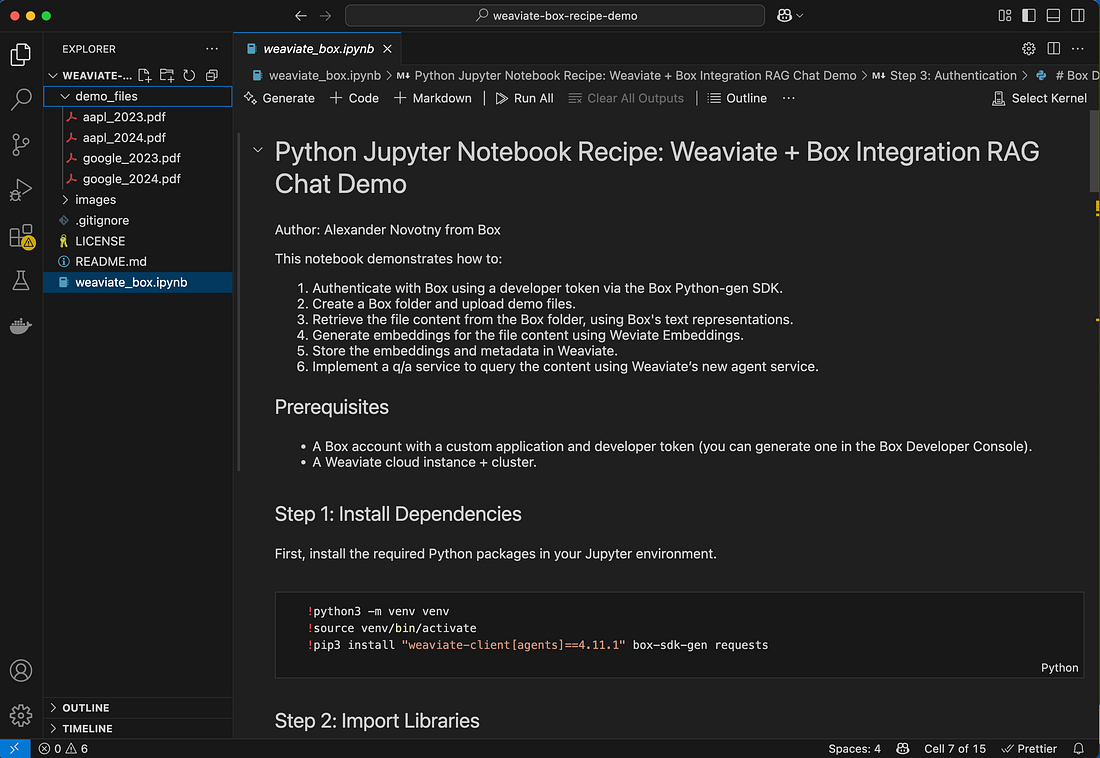Collapse all folders in Explorer
The image size is (1100, 758).
211,75
